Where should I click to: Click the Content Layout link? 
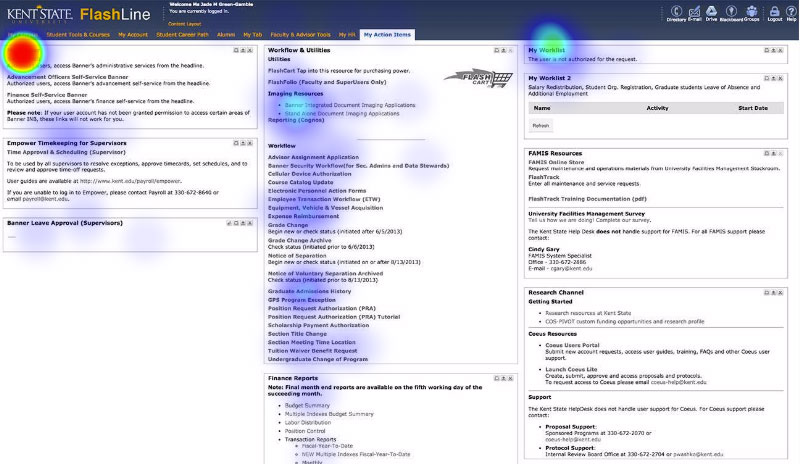click(x=185, y=24)
